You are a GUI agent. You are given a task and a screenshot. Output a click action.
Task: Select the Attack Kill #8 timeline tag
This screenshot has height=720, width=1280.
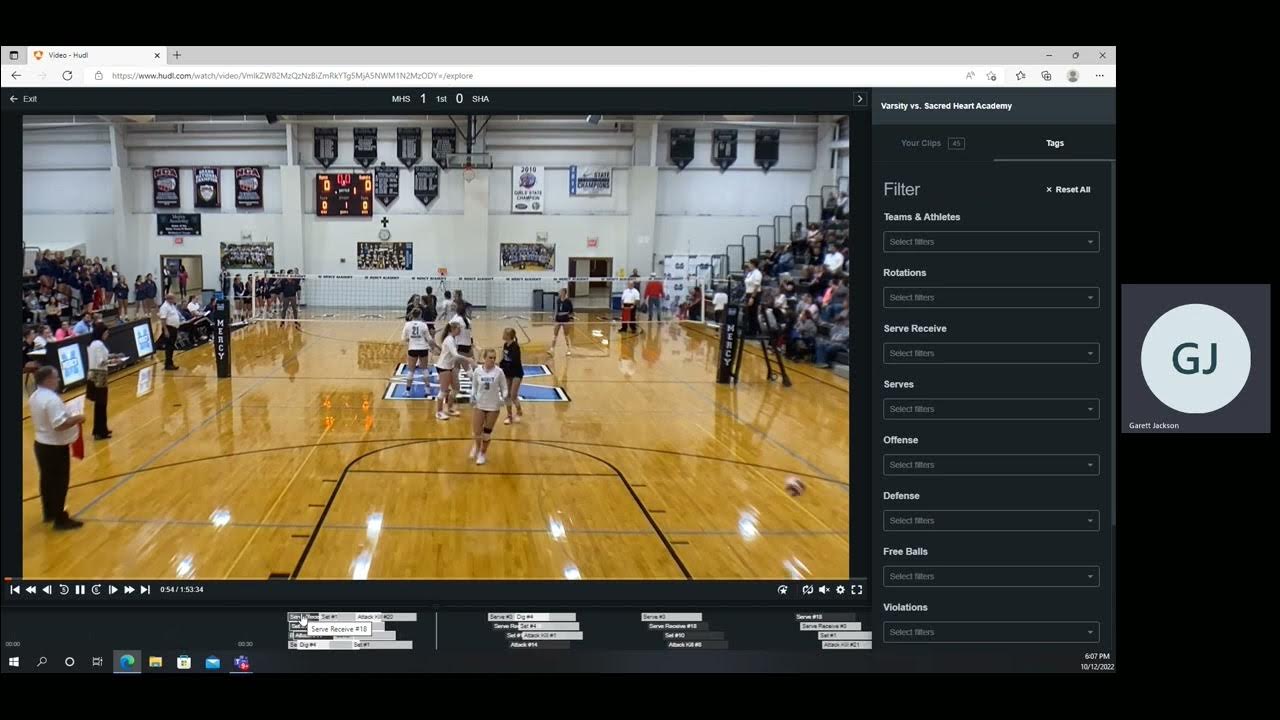click(x=697, y=645)
